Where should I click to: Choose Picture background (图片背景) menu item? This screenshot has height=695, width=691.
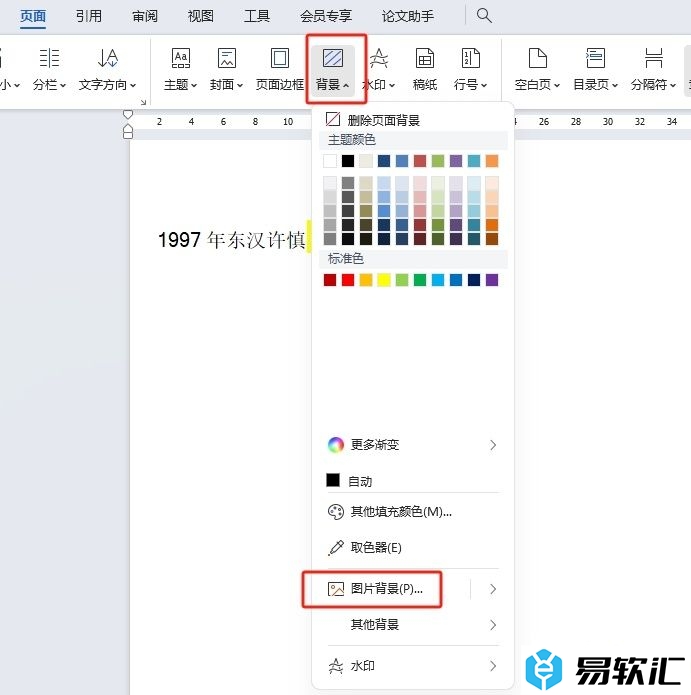[x=387, y=589]
